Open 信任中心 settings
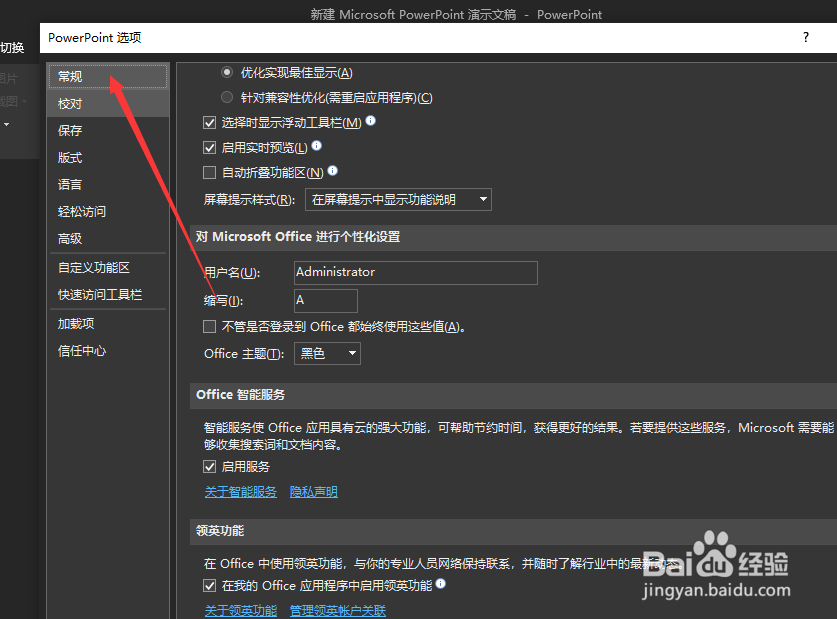 coord(108,351)
